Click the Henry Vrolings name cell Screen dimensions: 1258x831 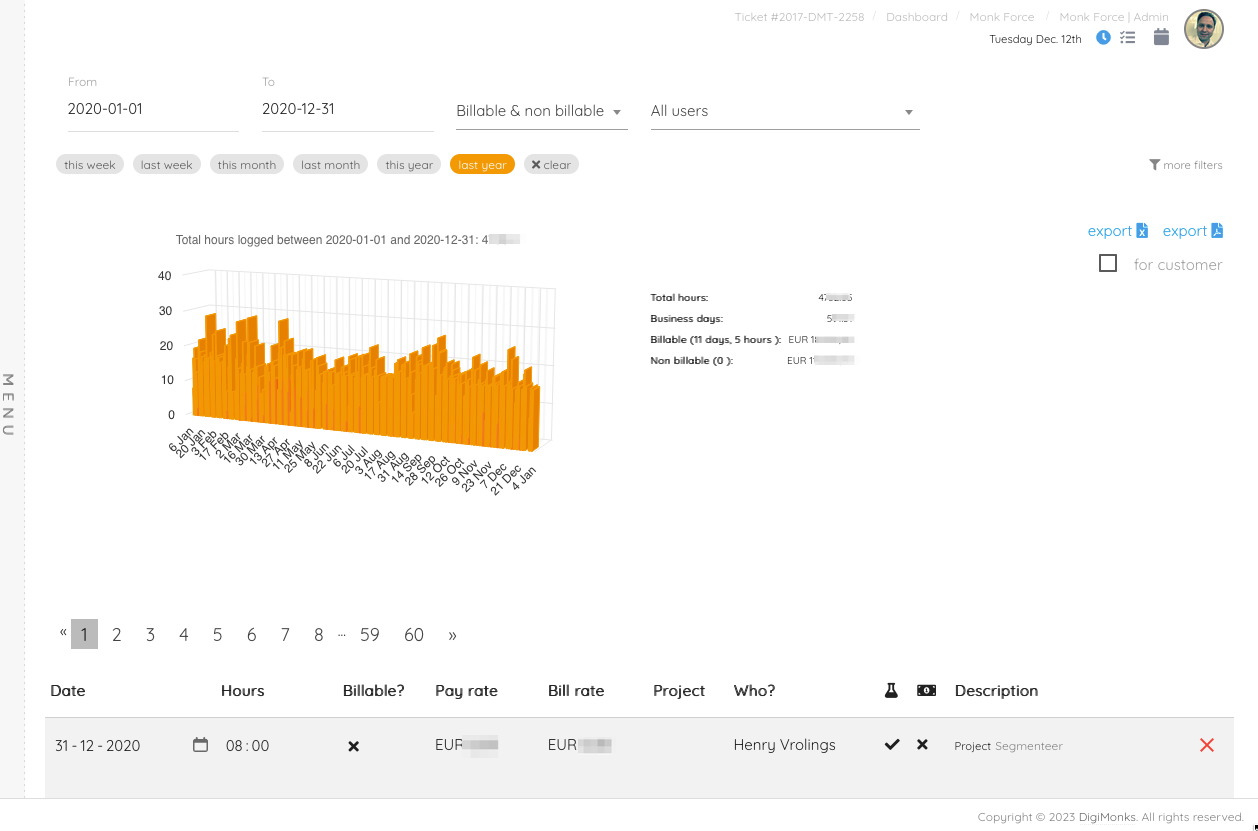point(784,745)
